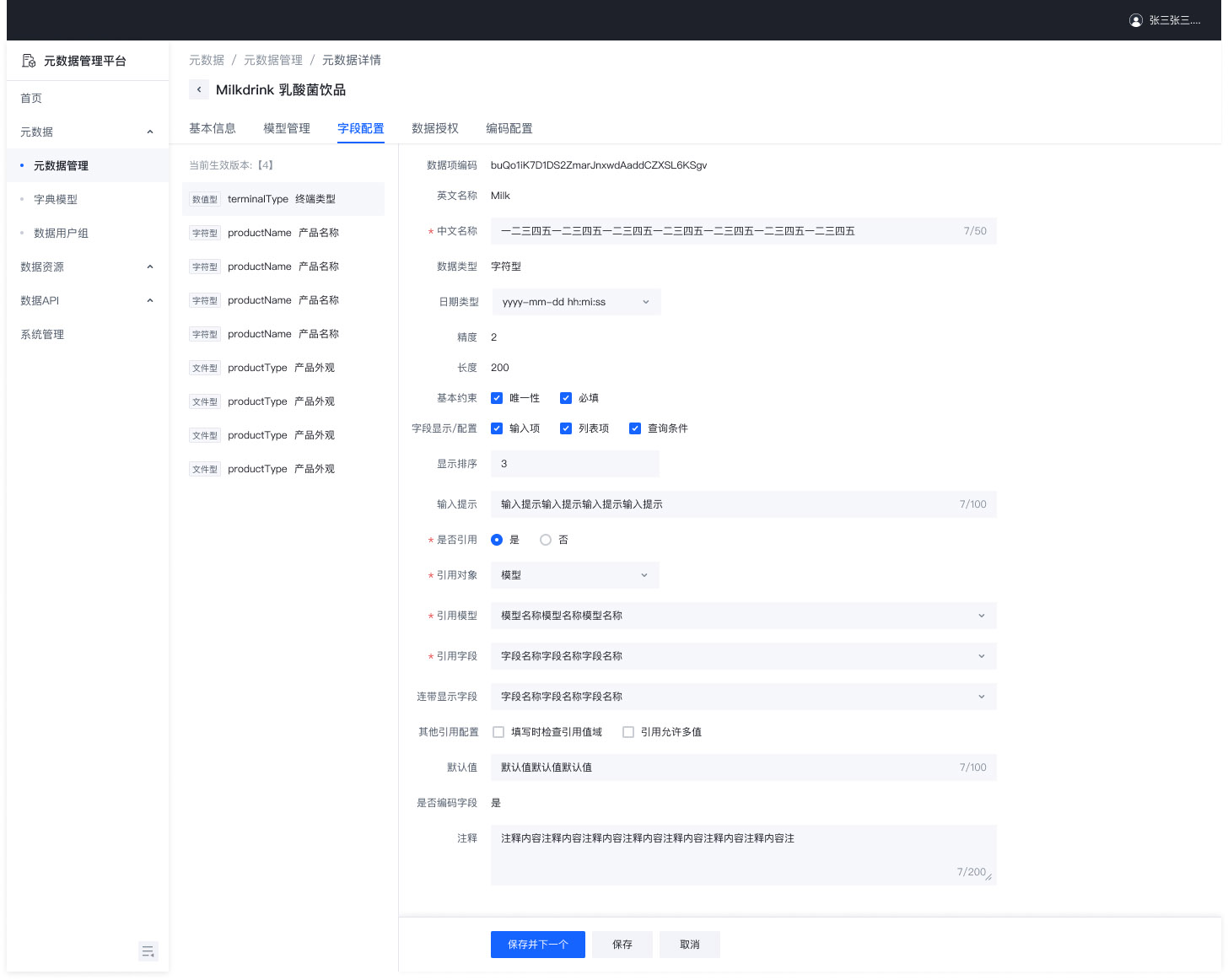Click 当前生效版本:【4】 text
1228x980 pixels.
pos(231,165)
